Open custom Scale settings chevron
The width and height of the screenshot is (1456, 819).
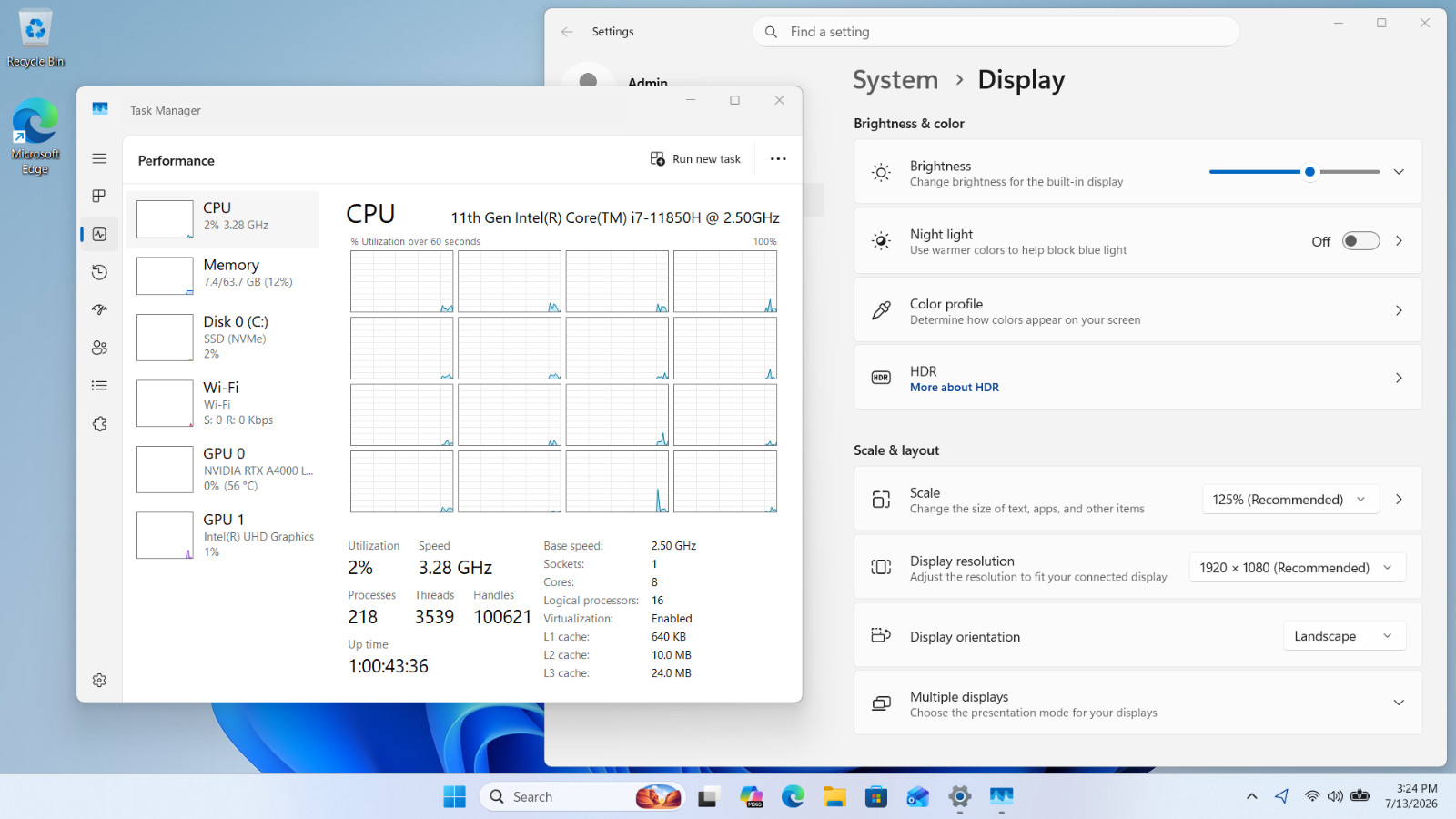point(1399,500)
